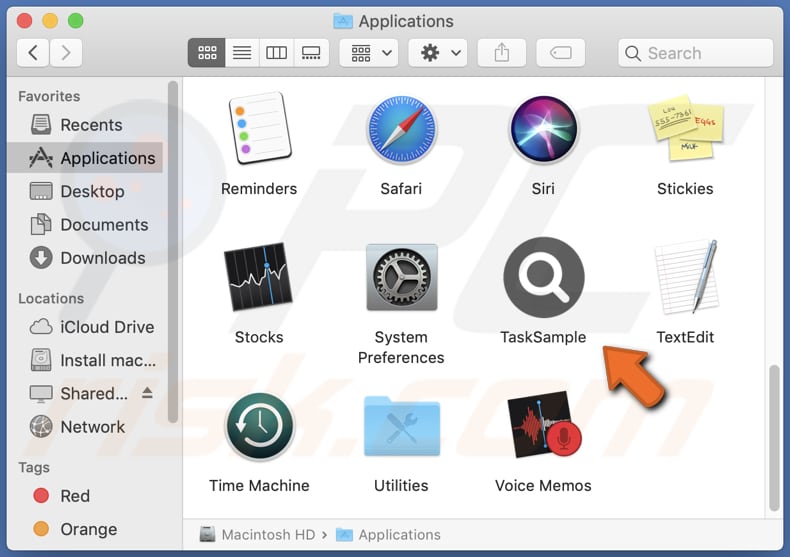Select the Voice Memos icon
790x557 pixels.
pyautogui.click(x=544, y=424)
